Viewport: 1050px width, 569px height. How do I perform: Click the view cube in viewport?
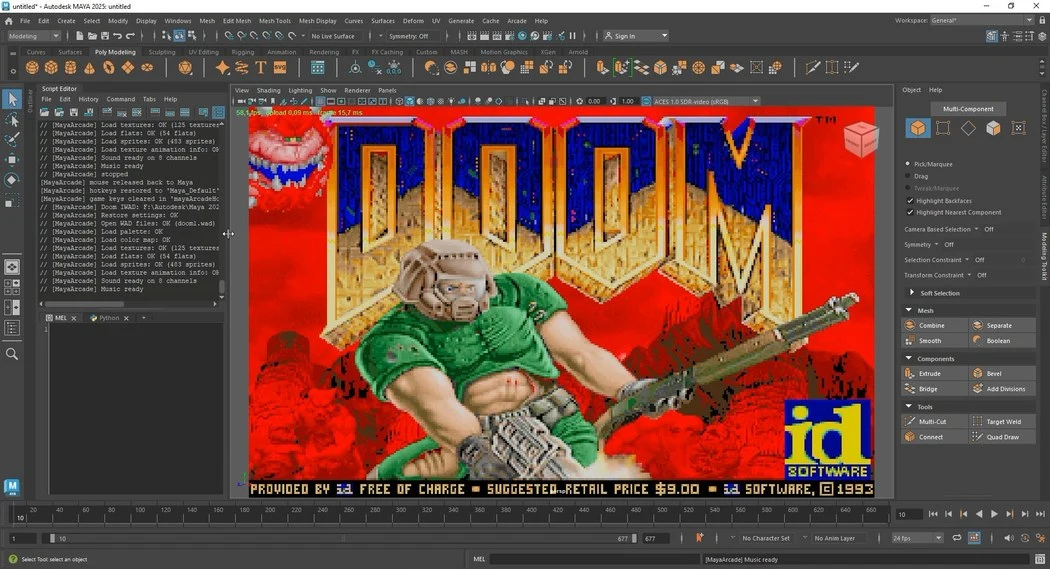pyautogui.click(x=860, y=139)
